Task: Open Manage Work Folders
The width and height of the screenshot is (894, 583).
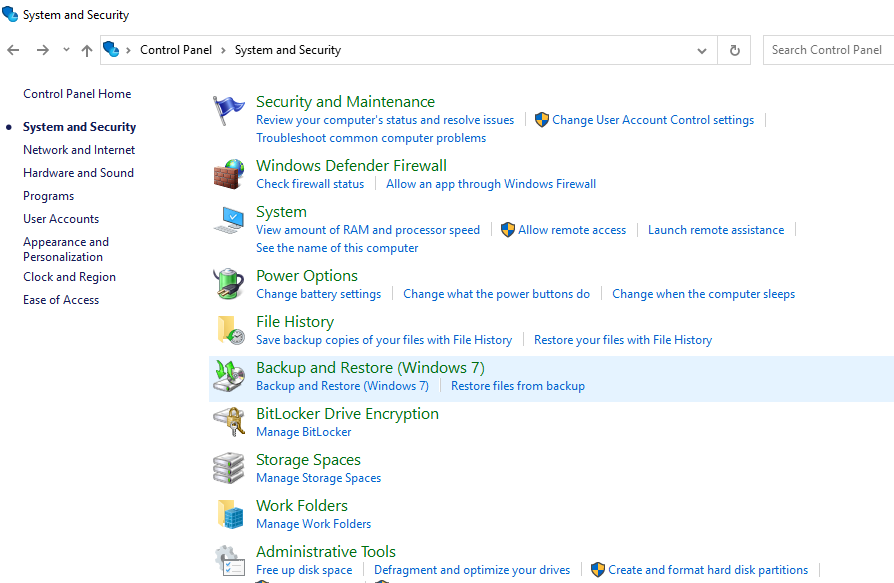Action: (x=313, y=524)
